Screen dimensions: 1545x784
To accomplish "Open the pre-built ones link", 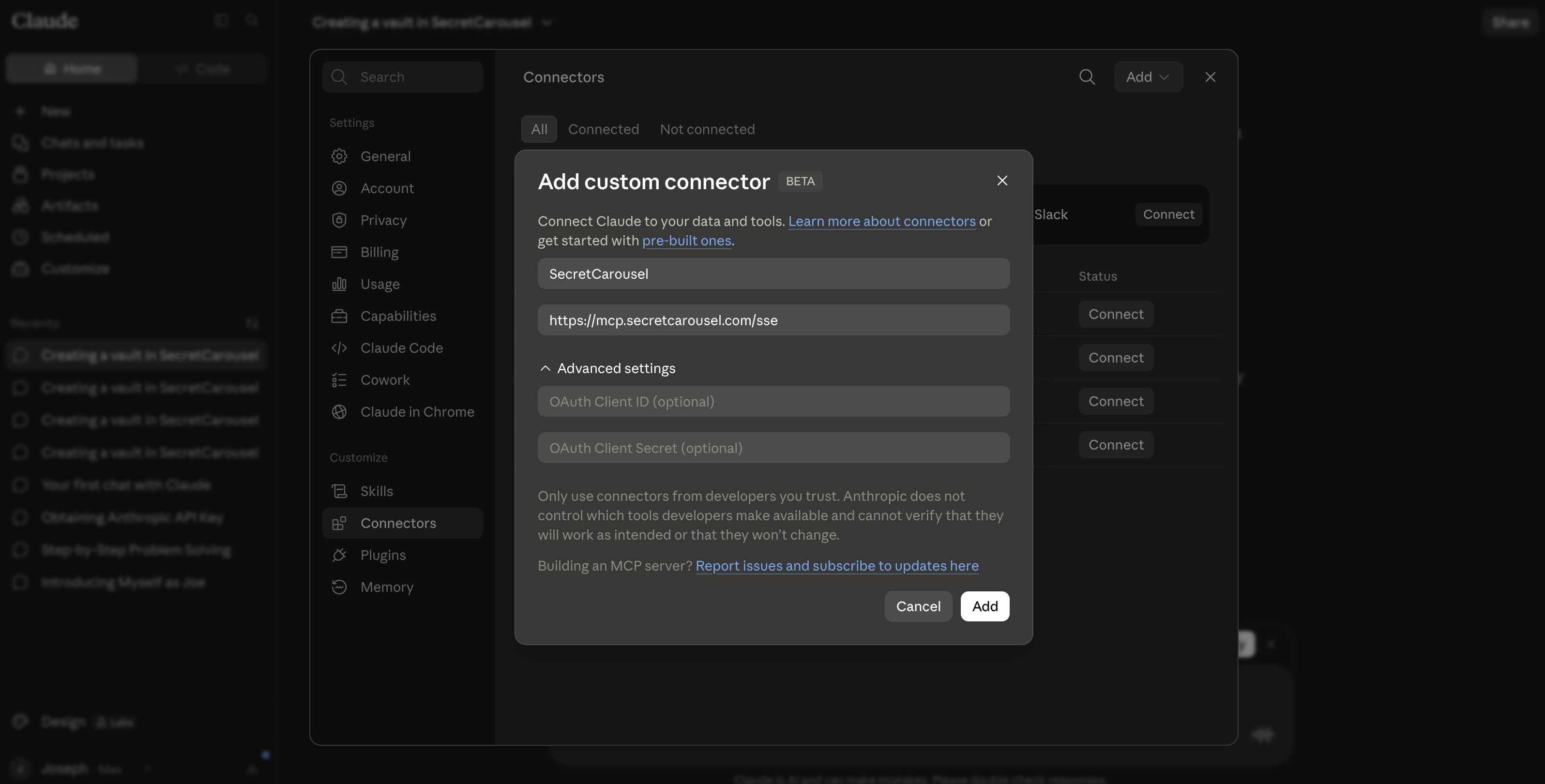I will pos(686,241).
